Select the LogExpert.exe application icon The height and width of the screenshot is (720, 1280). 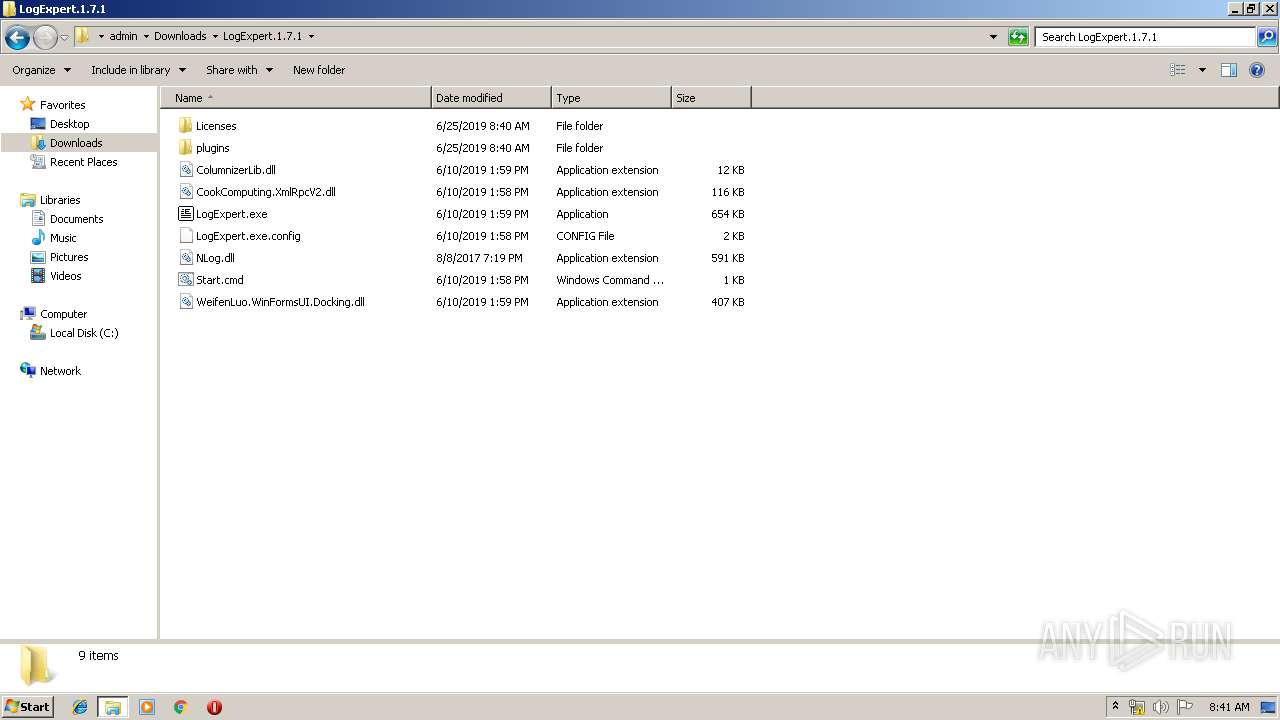[x=185, y=214]
